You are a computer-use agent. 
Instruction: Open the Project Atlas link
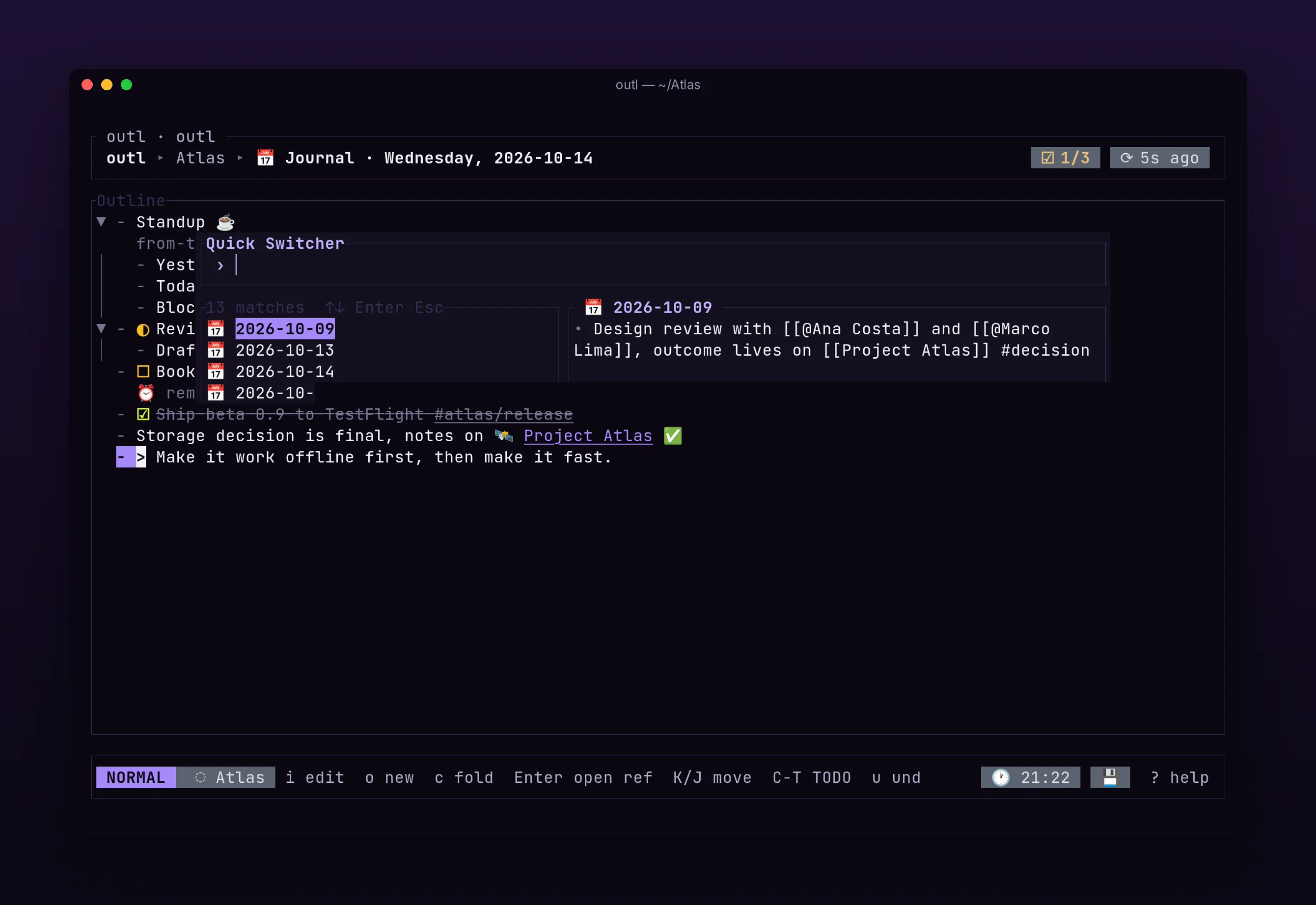tap(588, 435)
